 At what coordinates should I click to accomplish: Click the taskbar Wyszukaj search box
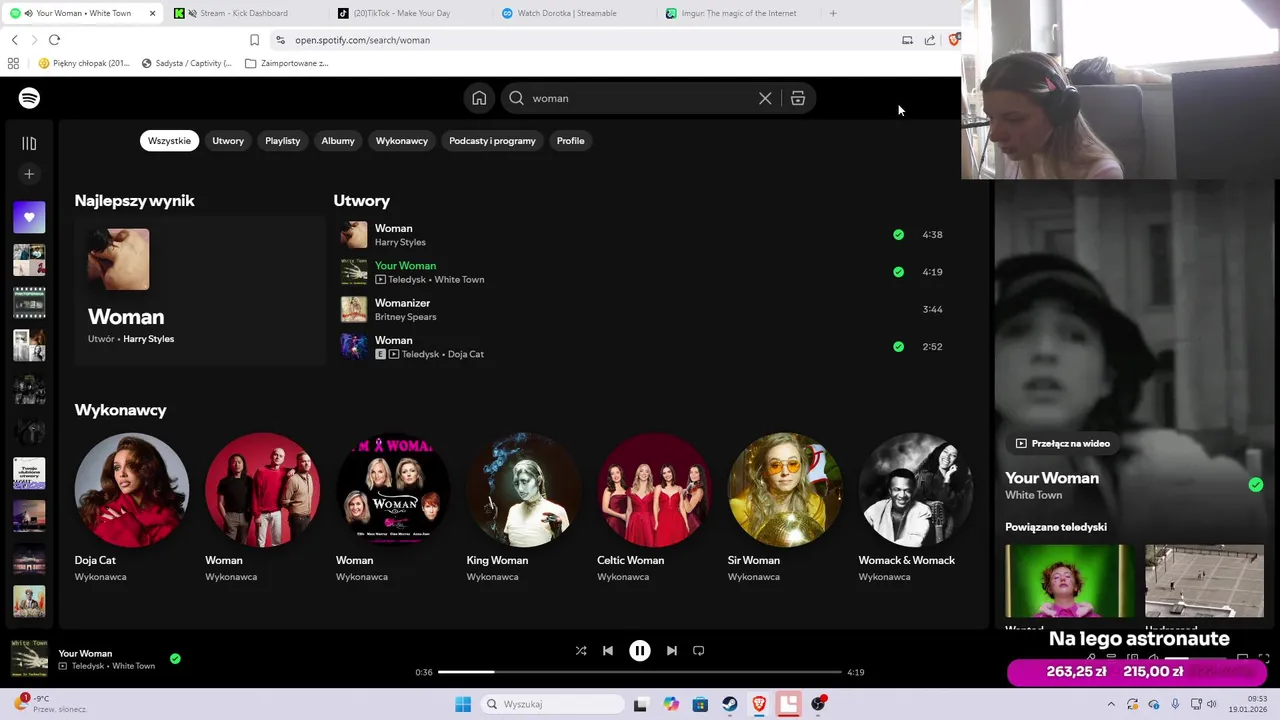pyautogui.click(x=552, y=704)
